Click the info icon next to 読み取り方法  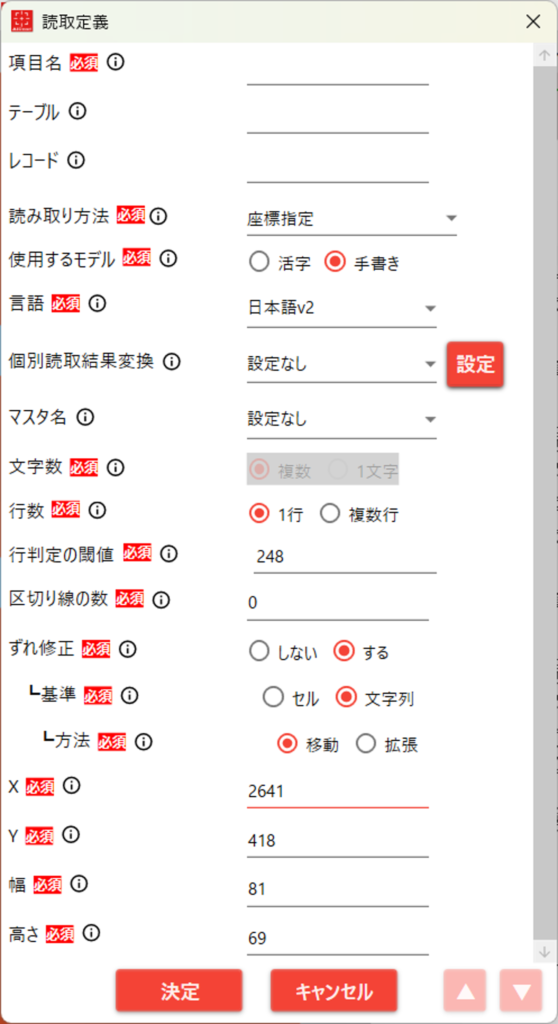click(x=158, y=216)
